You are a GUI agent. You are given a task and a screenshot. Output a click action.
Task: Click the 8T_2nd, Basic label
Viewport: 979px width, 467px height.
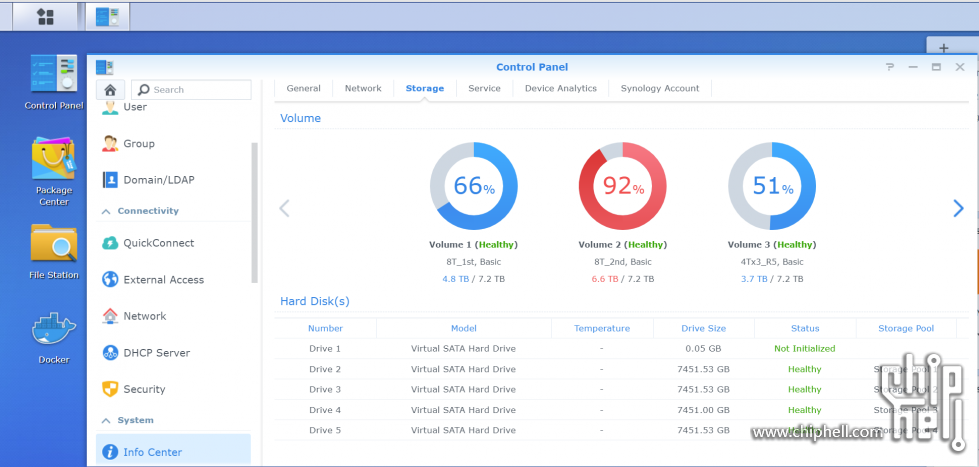(622, 262)
